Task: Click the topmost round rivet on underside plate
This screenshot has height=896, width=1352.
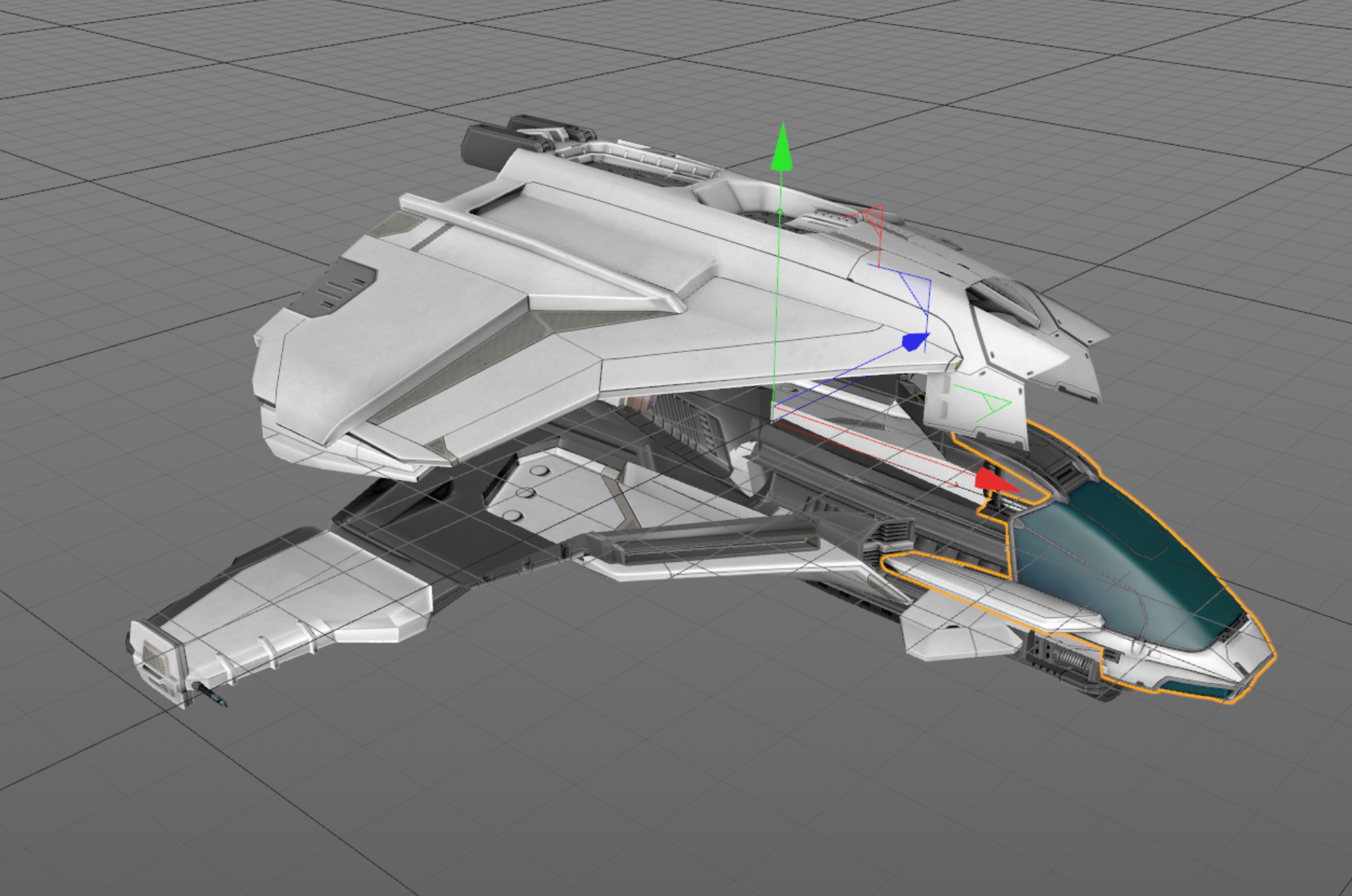Action: (539, 471)
